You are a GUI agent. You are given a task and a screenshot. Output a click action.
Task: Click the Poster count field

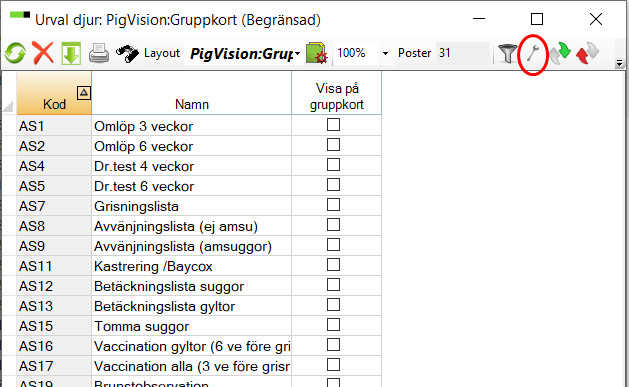[x=462, y=53]
